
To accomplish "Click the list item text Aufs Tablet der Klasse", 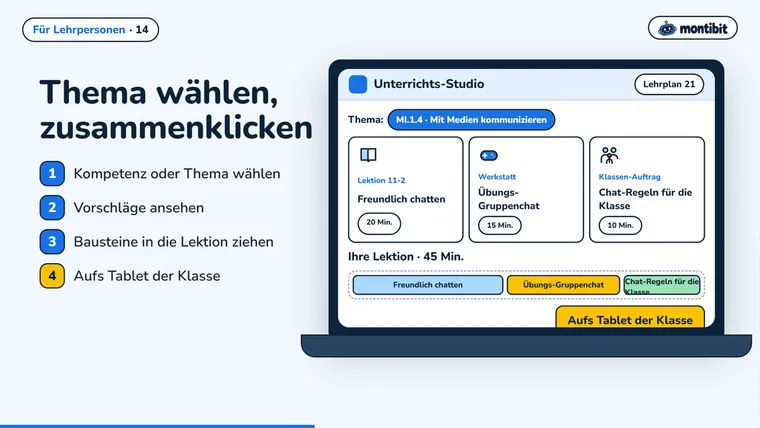I will (x=147, y=276).
